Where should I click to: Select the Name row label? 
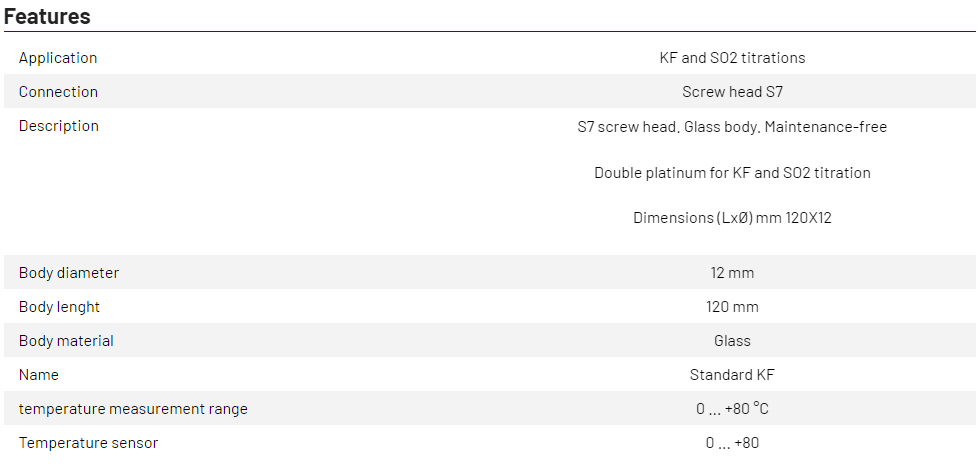tap(39, 375)
